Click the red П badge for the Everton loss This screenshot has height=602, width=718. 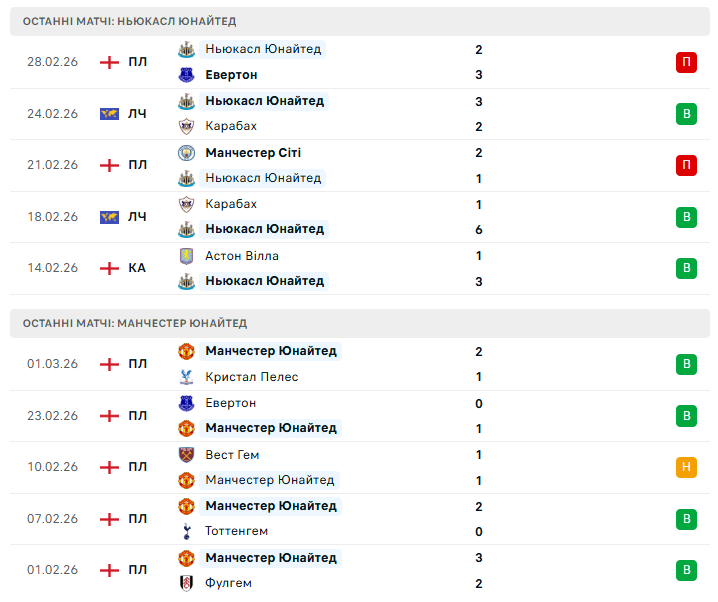686,62
